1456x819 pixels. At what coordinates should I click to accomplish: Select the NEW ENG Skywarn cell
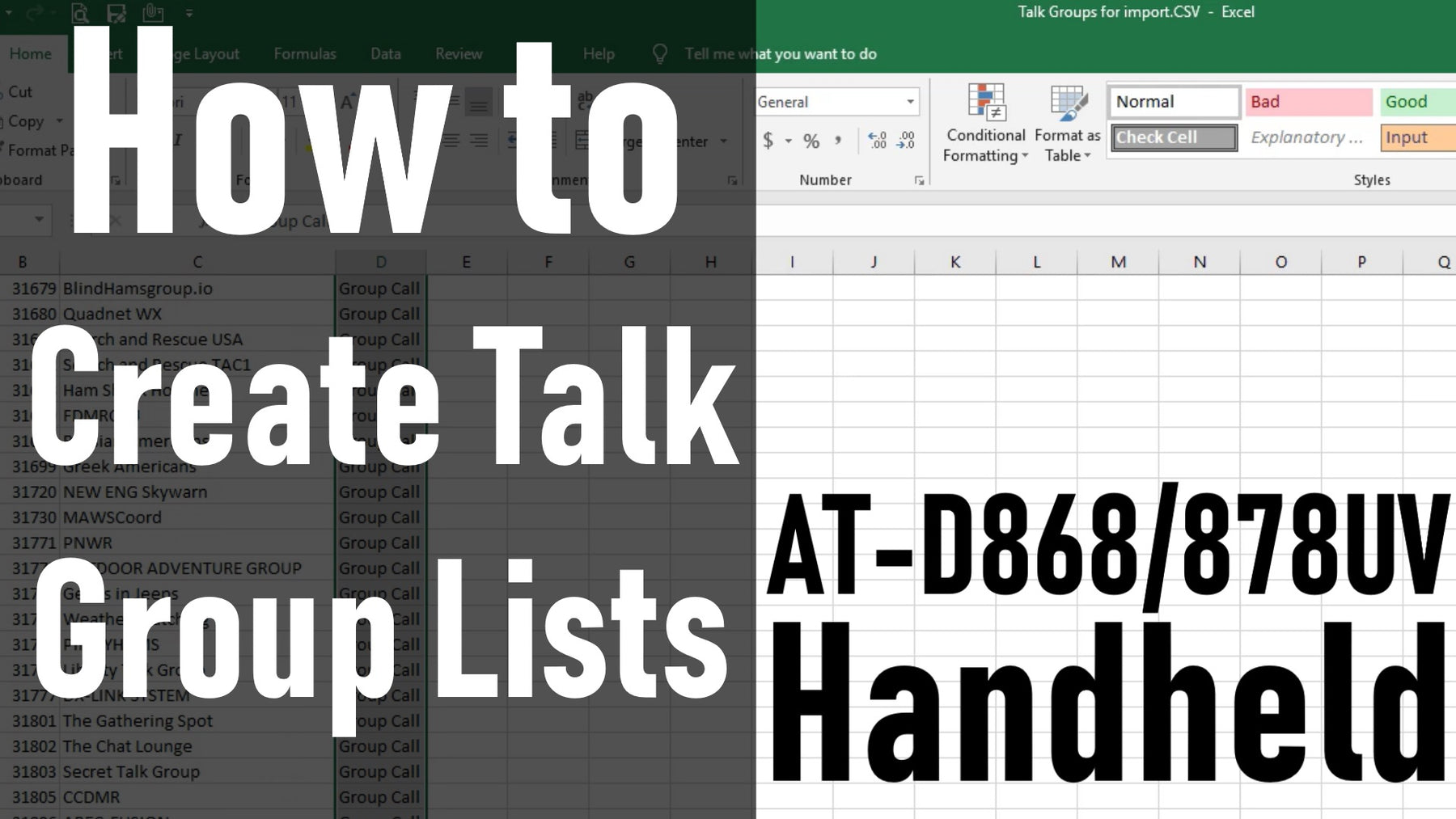click(197, 492)
